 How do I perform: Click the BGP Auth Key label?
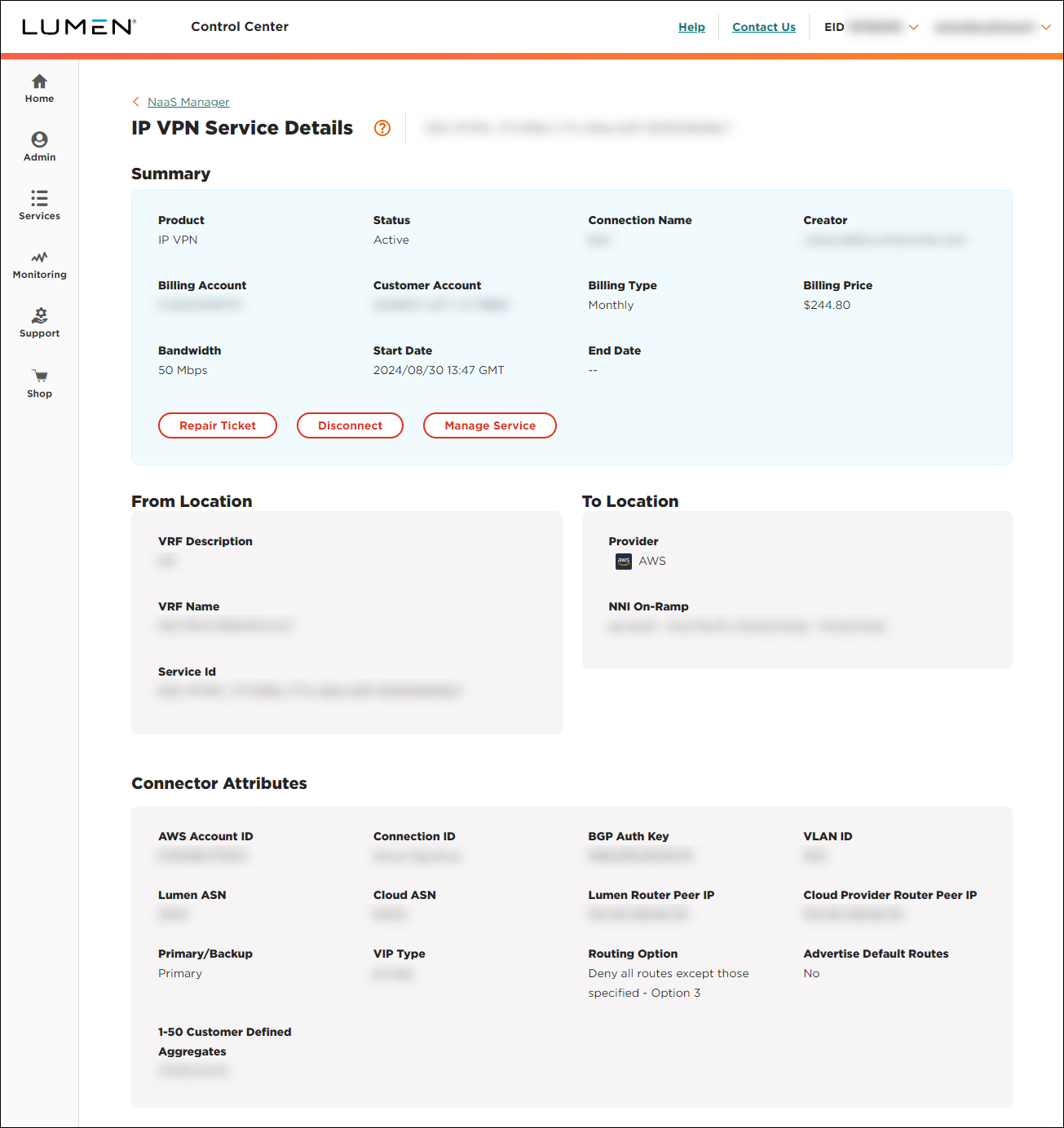pyautogui.click(x=629, y=836)
